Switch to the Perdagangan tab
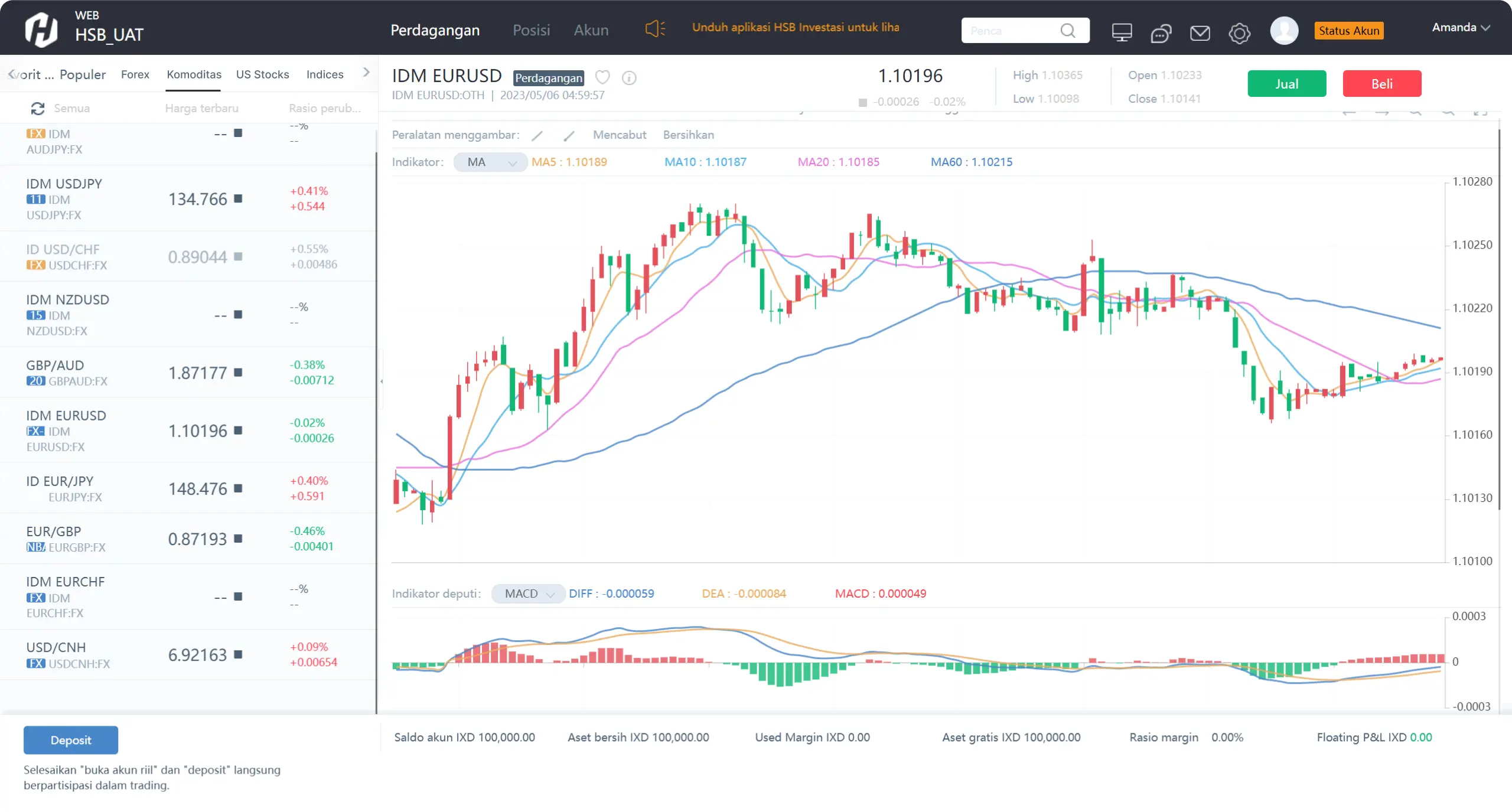The width and height of the screenshot is (1512, 812). pos(435,30)
